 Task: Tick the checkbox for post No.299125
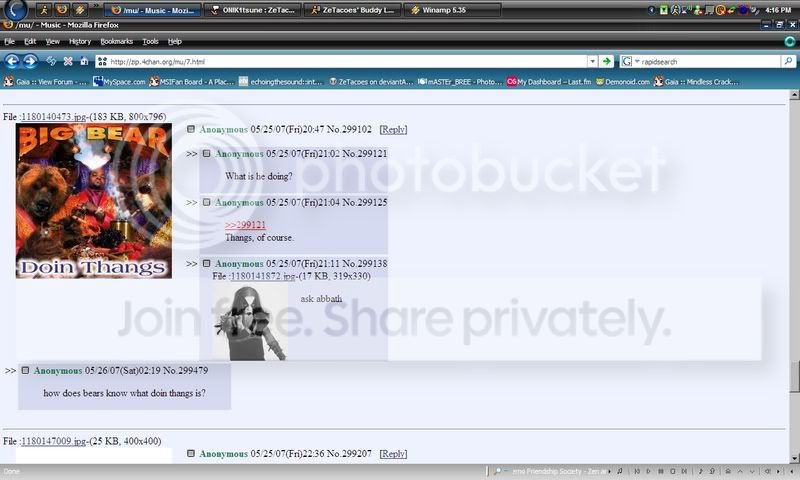tap(207, 202)
